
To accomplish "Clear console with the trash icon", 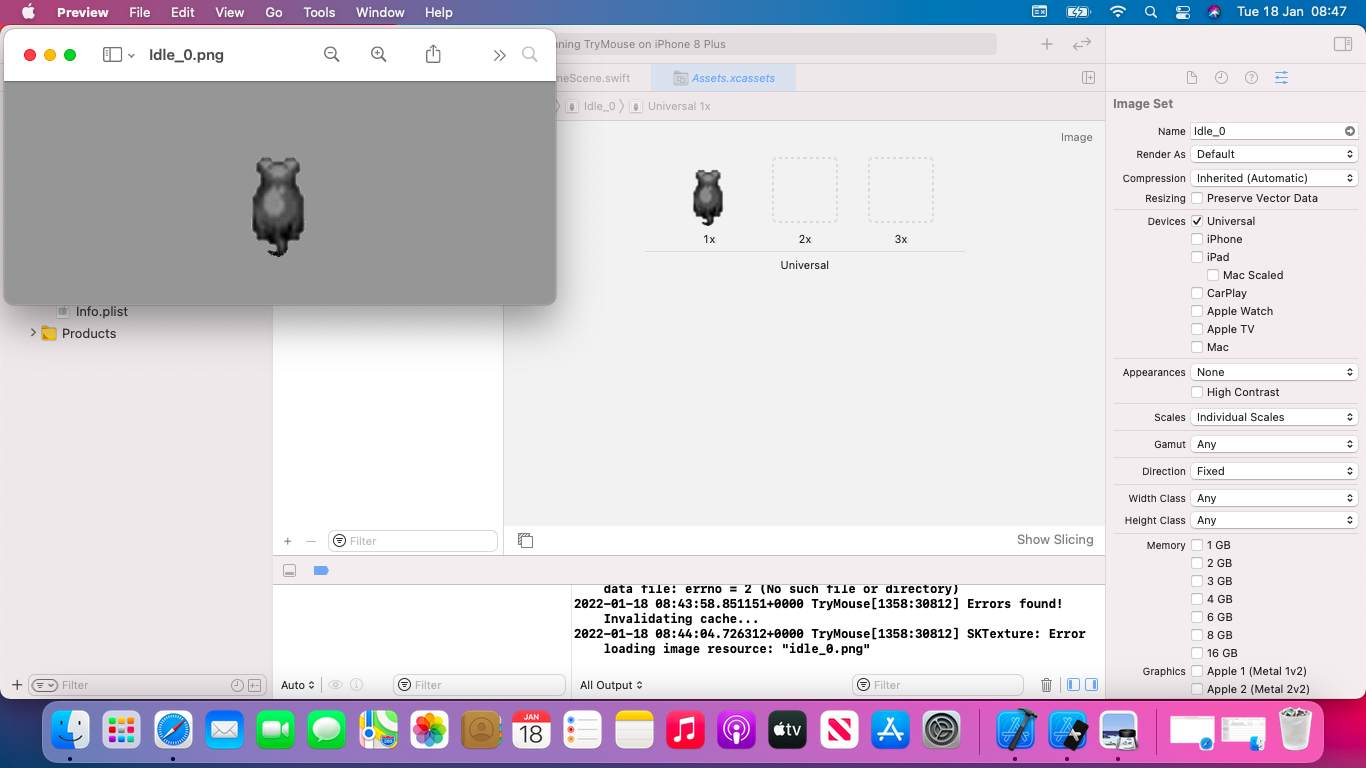I will coord(1047,685).
